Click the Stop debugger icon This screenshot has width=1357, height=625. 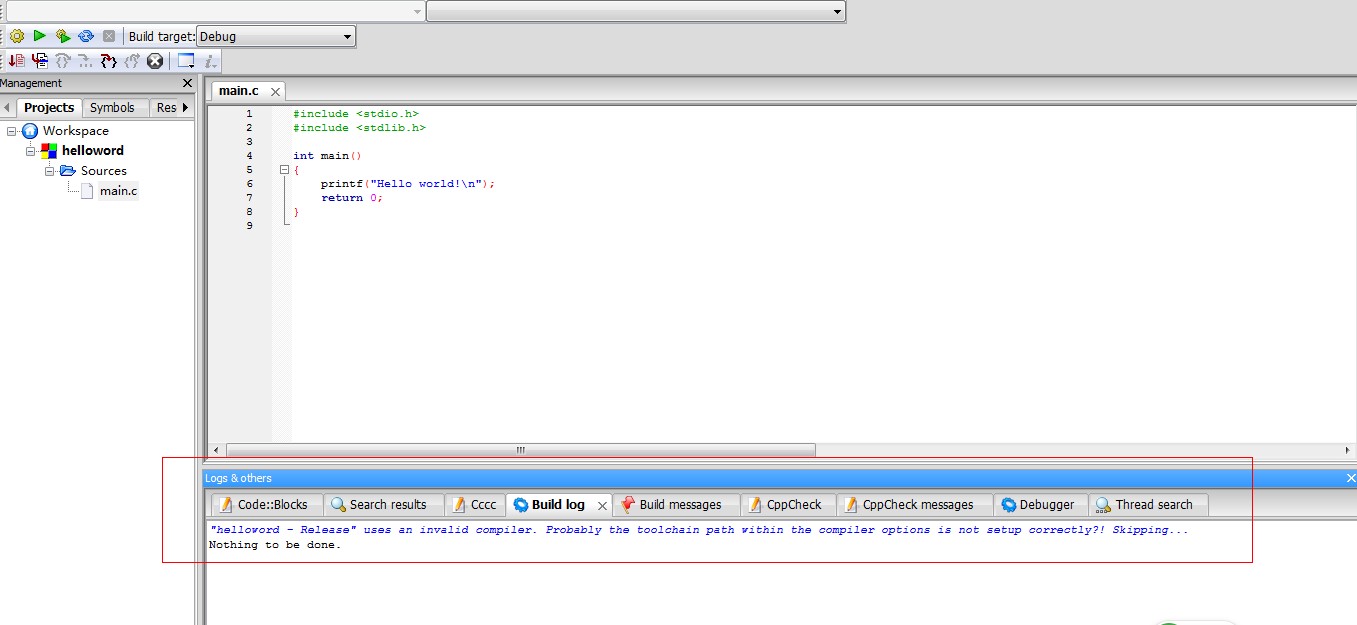(155, 61)
